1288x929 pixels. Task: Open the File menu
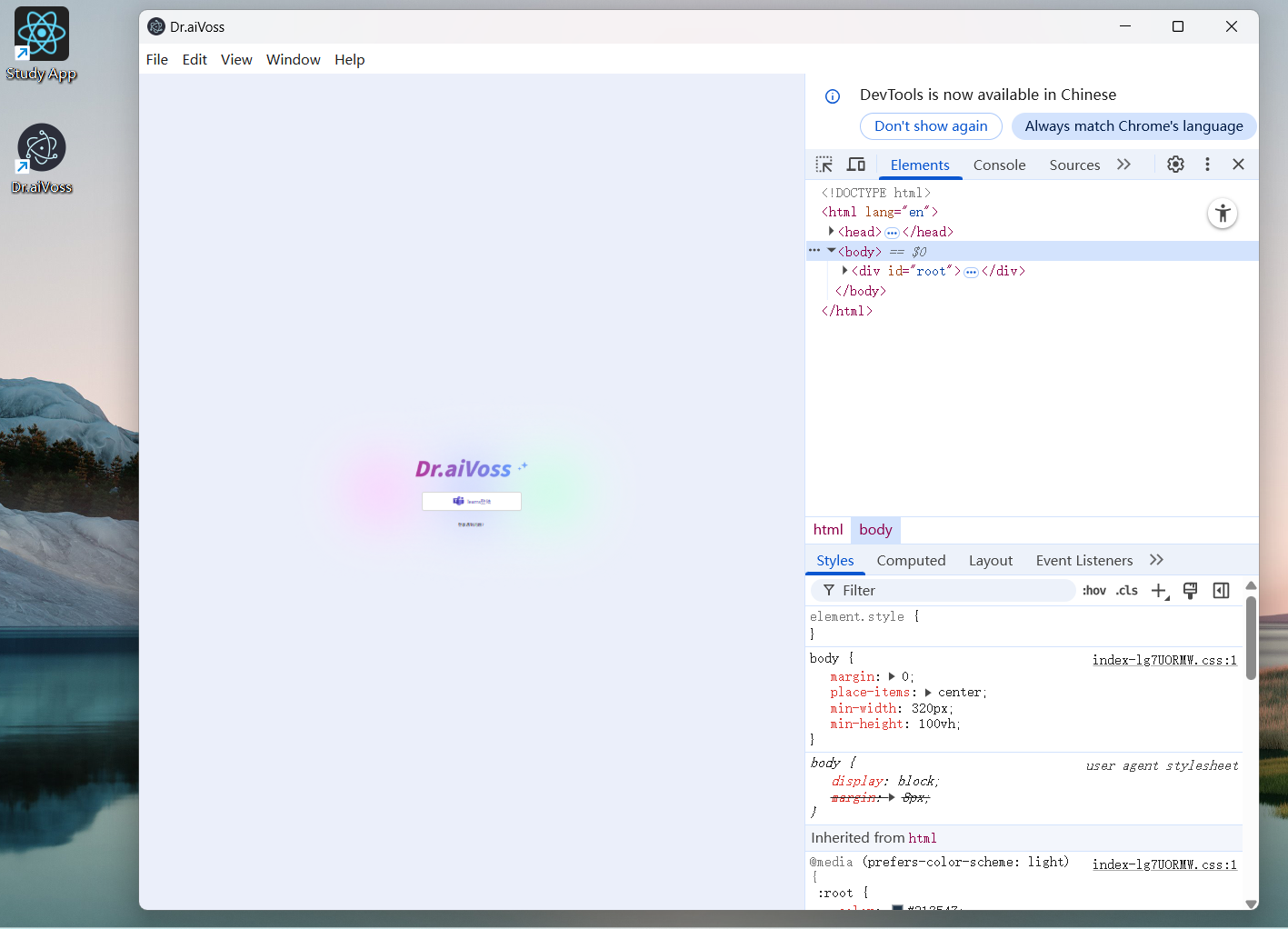157,59
